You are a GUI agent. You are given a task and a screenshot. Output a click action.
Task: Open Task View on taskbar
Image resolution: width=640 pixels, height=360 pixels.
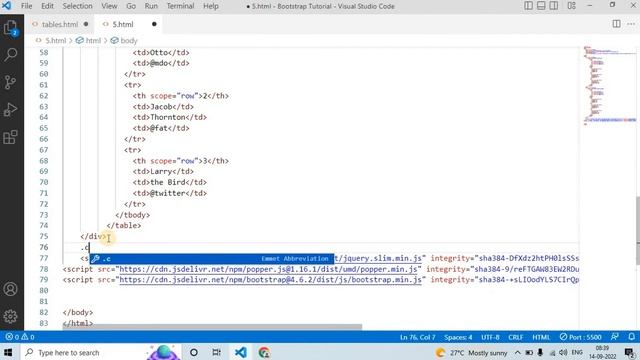click(217, 352)
